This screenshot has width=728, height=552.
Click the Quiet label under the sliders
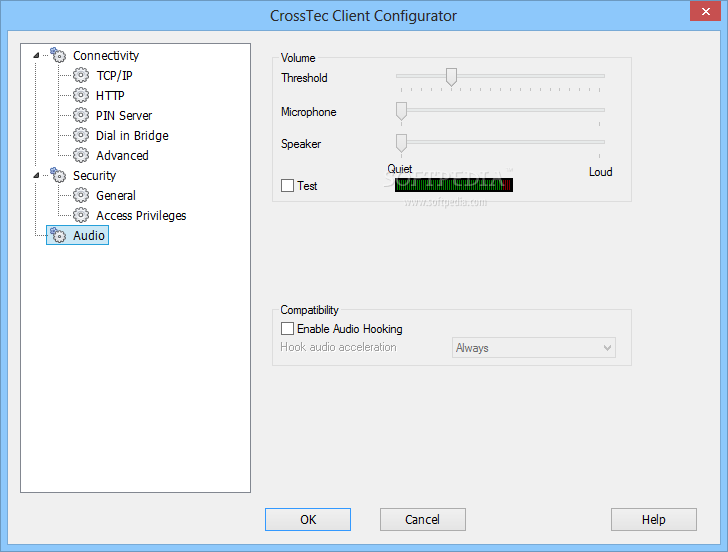click(x=400, y=169)
